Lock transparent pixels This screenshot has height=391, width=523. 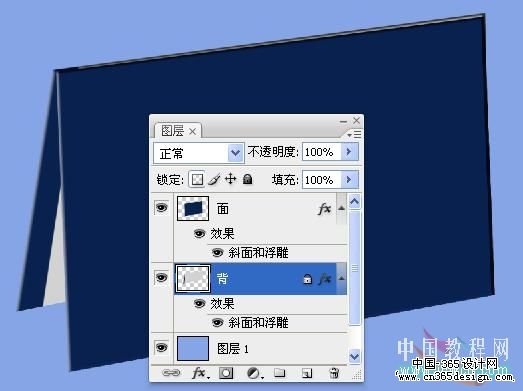coord(197,179)
